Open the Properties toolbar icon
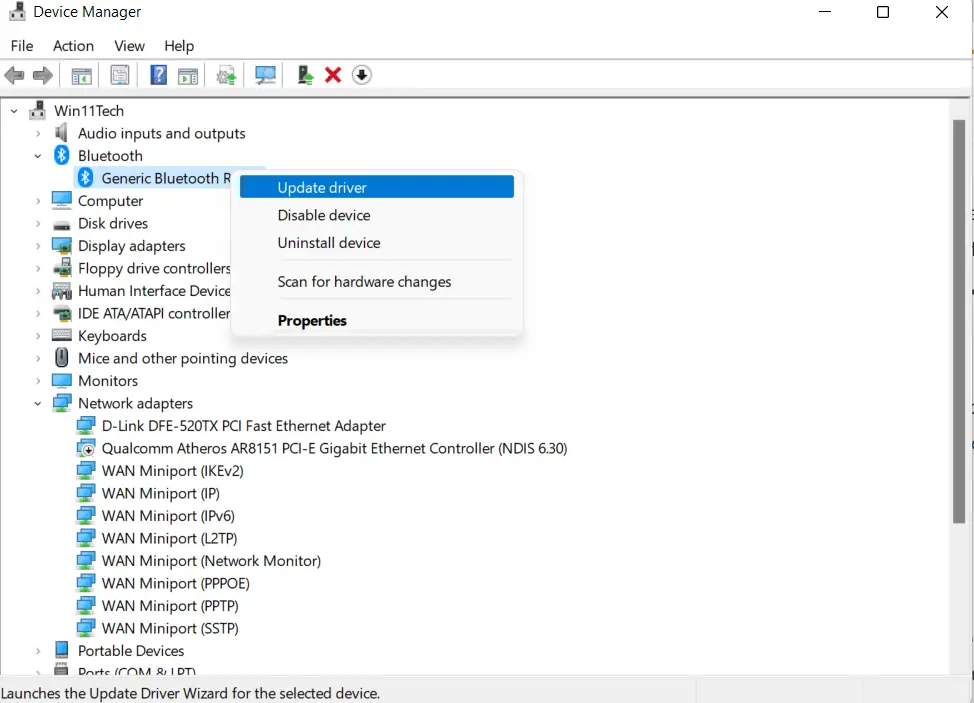This screenshot has height=703, width=974. pos(120,75)
